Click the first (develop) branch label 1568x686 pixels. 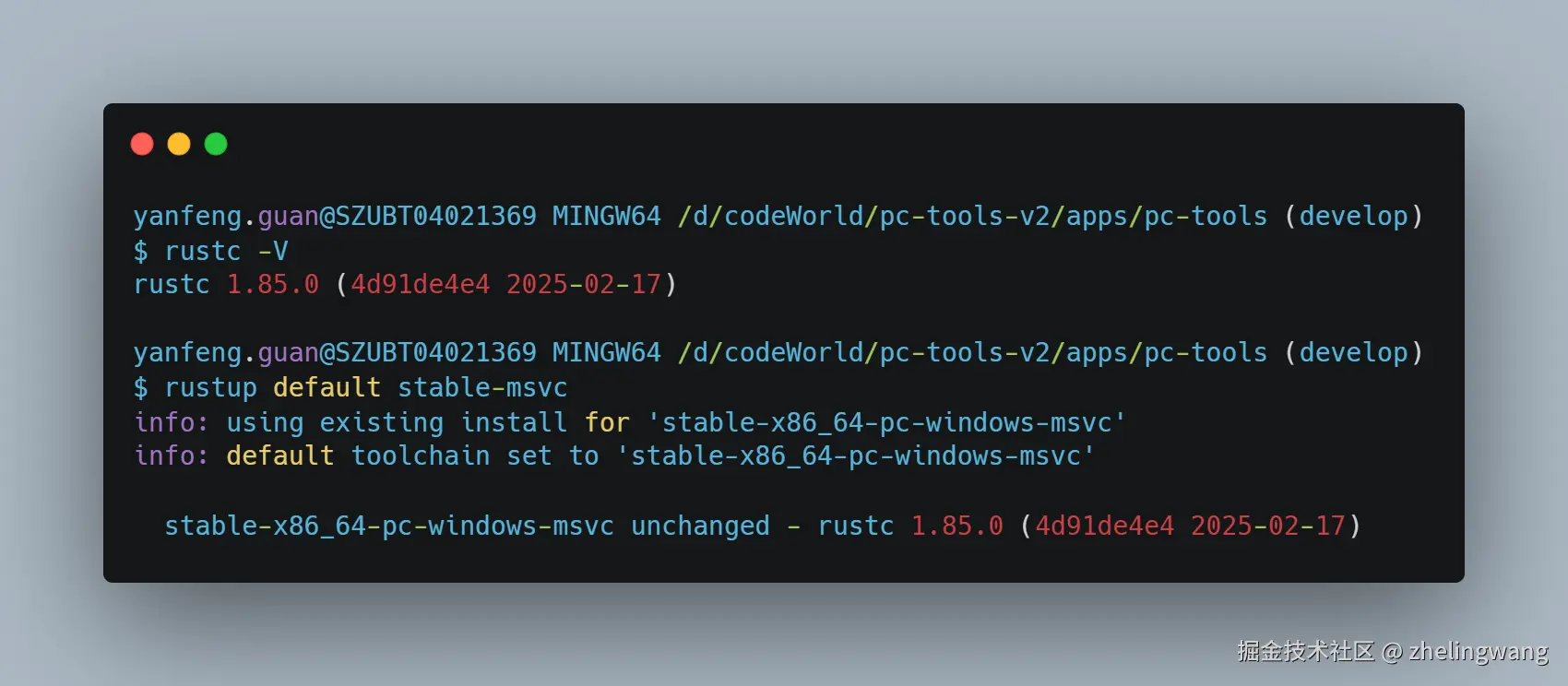[1353, 217]
